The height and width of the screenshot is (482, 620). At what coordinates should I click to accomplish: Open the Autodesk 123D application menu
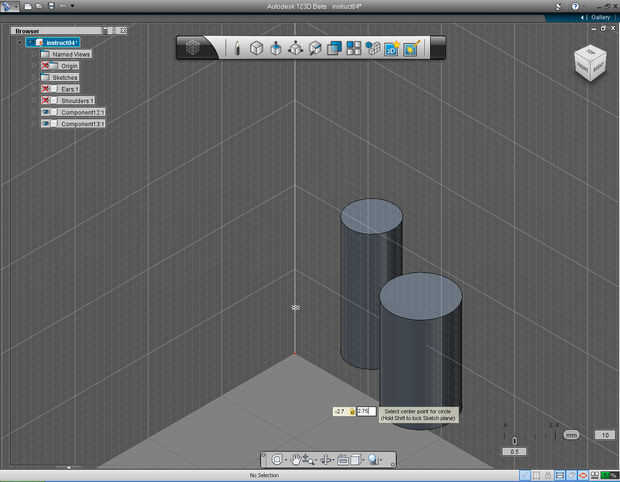pos(9,6)
